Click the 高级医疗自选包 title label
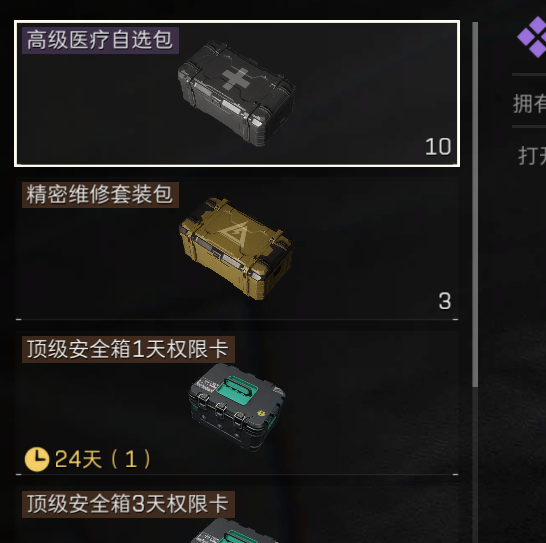 pyautogui.click(x=100, y=40)
